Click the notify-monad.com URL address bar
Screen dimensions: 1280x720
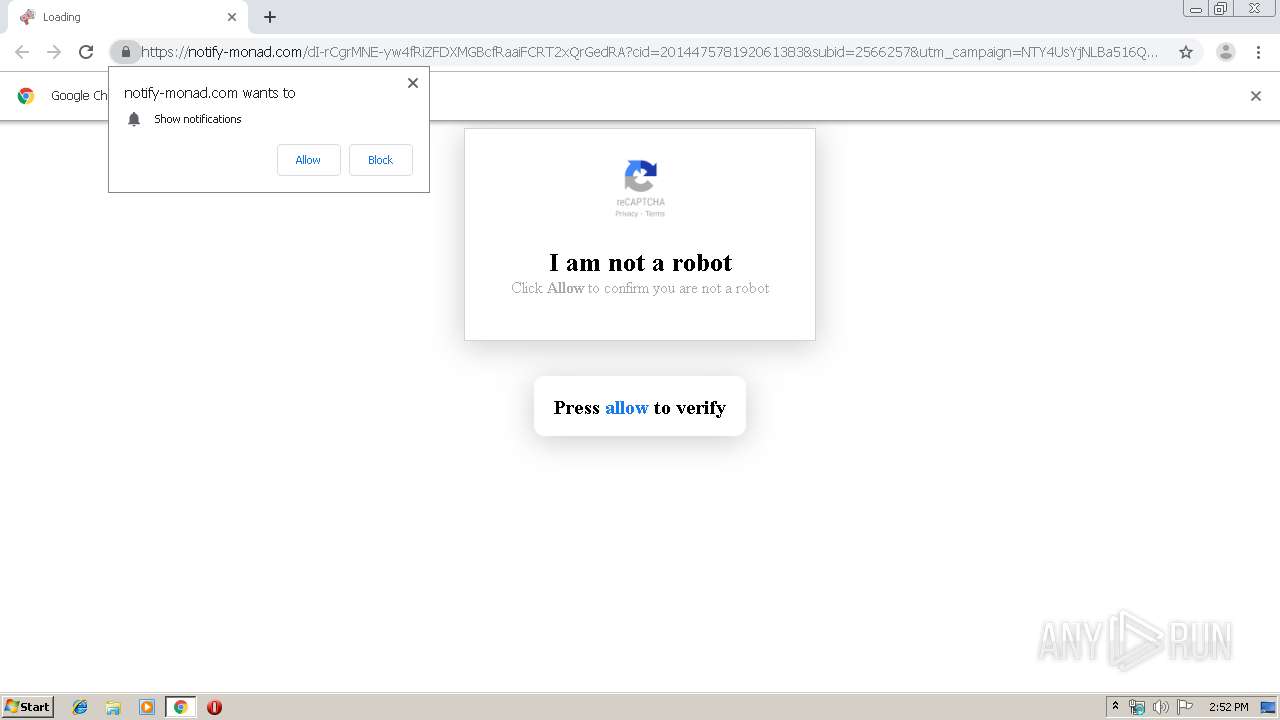pyautogui.click(x=650, y=52)
